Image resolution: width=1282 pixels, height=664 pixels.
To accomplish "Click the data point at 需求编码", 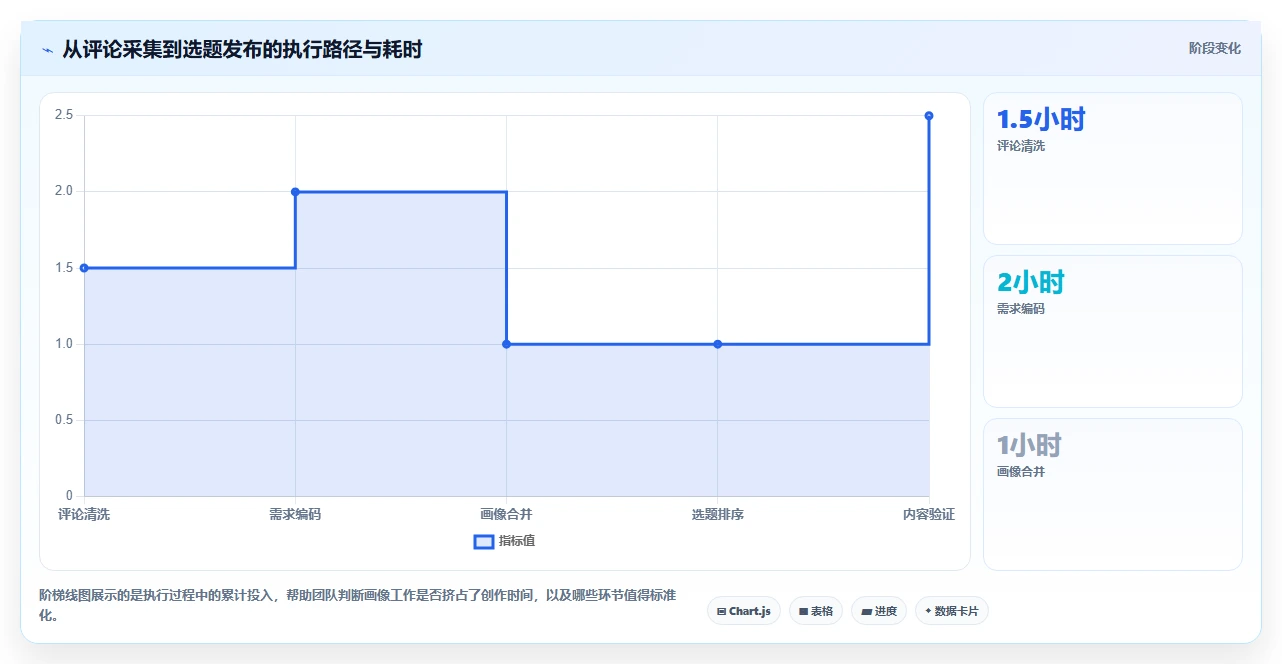I will click(x=295, y=191).
